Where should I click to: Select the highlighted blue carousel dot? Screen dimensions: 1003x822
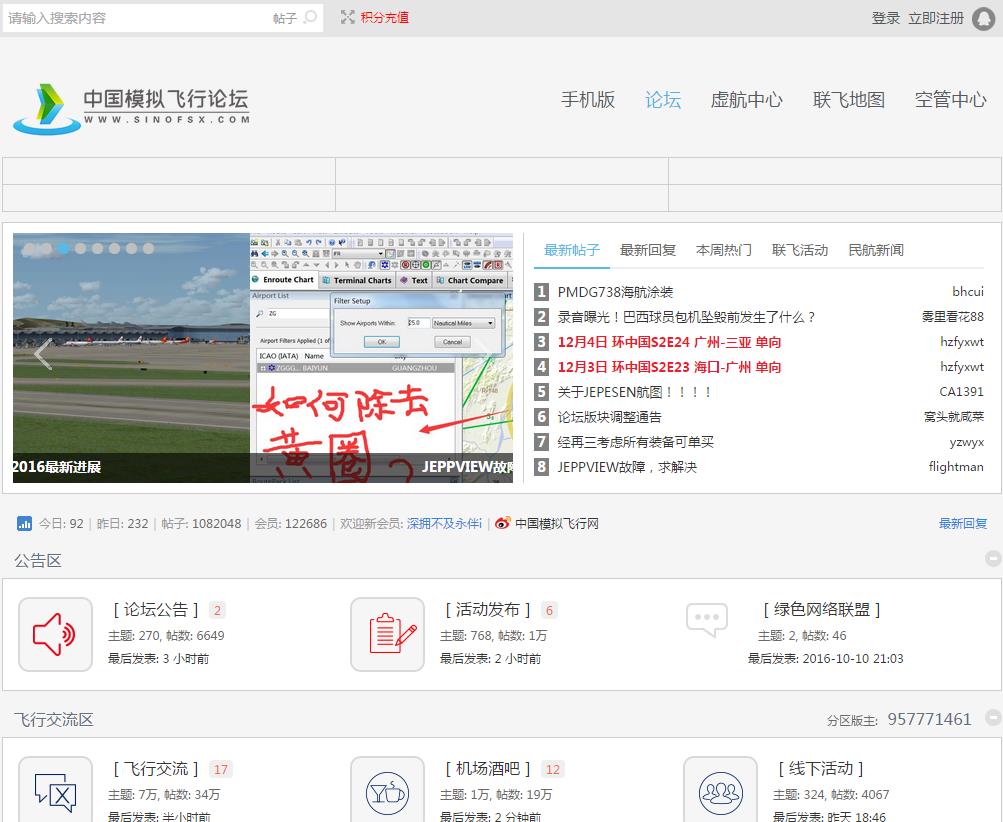[63, 249]
